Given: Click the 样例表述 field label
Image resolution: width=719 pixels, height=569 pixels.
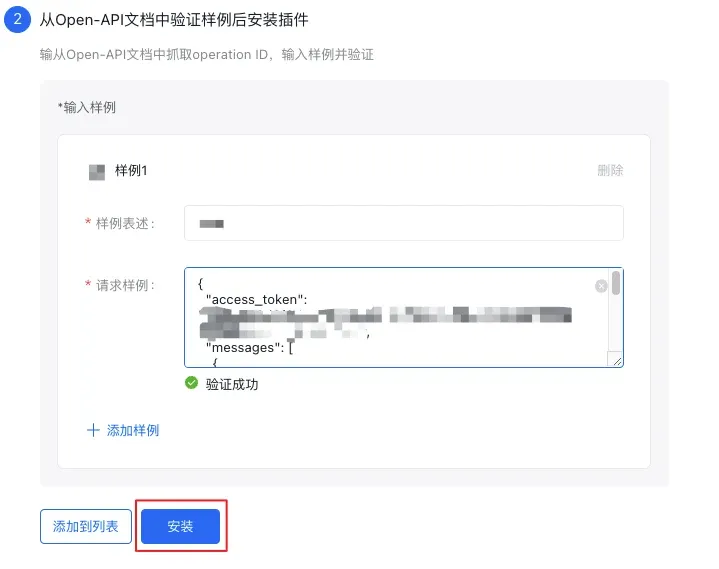Looking at the screenshot, I should 124,223.
